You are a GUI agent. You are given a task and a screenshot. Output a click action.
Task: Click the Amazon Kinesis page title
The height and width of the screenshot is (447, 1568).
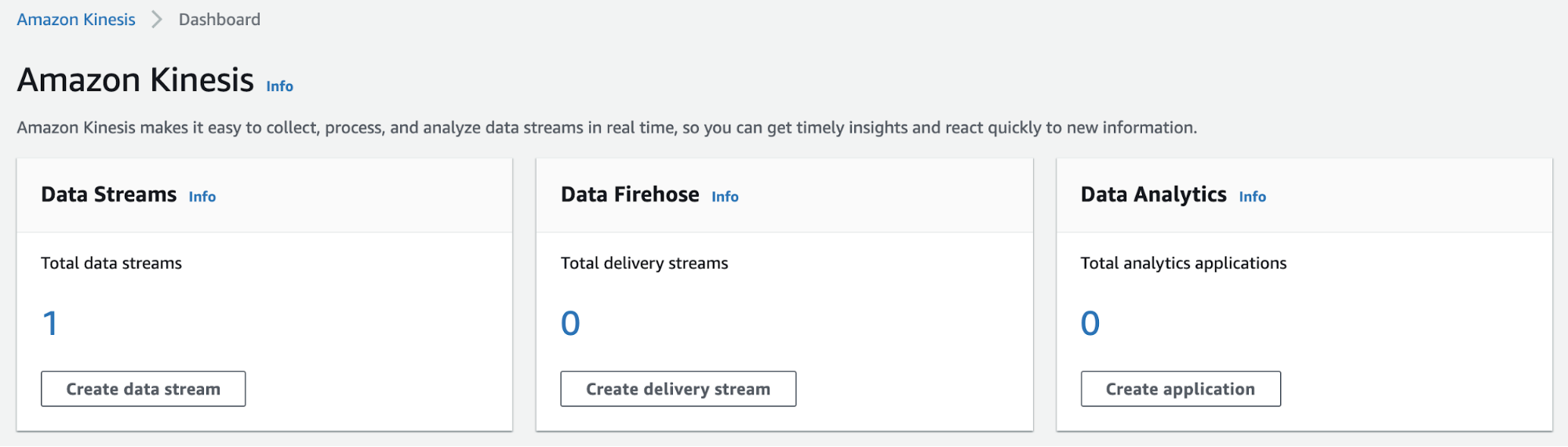coord(136,80)
